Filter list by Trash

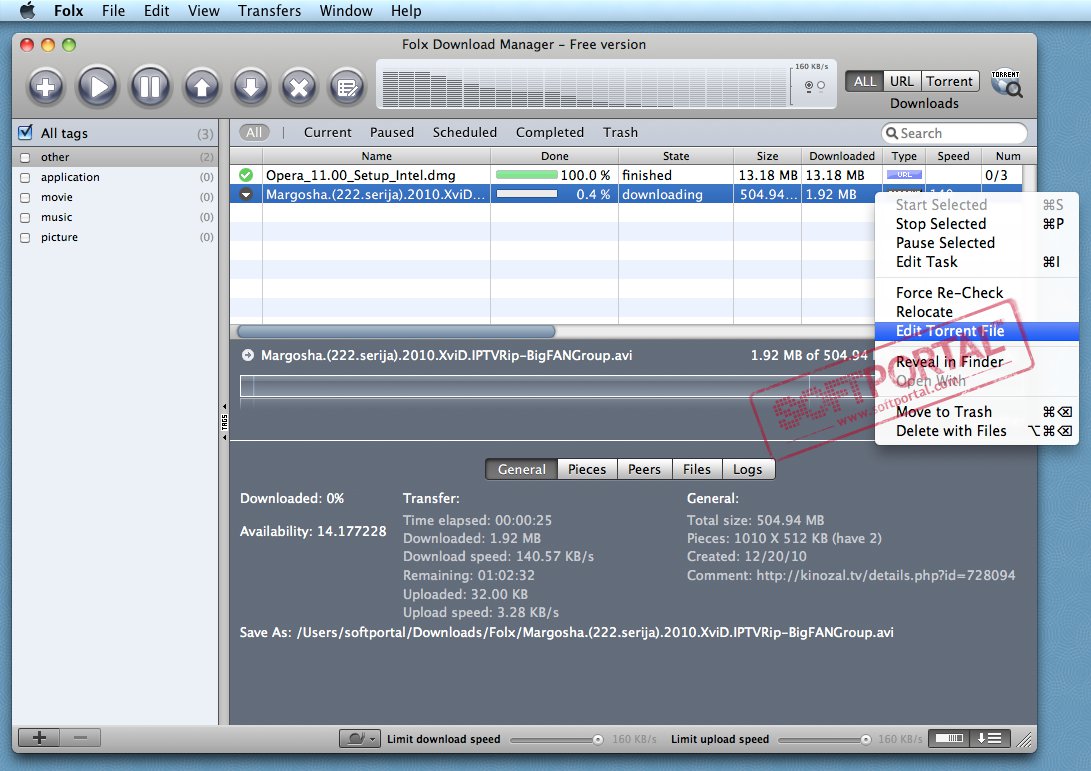(x=621, y=132)
